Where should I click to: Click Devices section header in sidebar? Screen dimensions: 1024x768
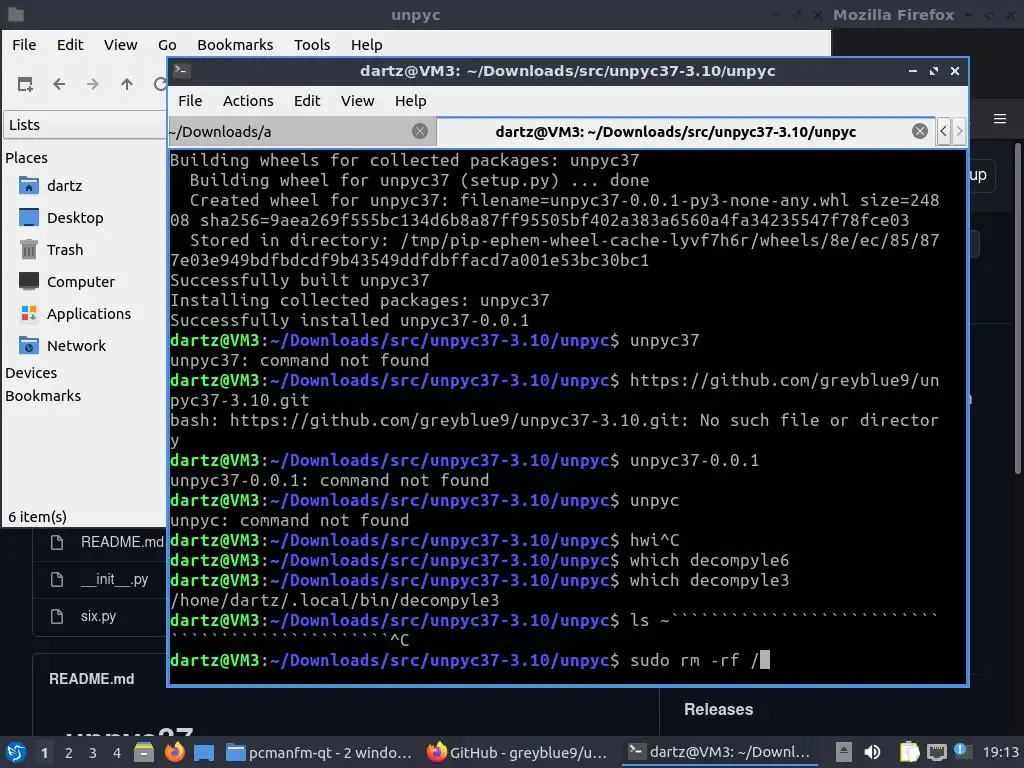click(31, 372)
